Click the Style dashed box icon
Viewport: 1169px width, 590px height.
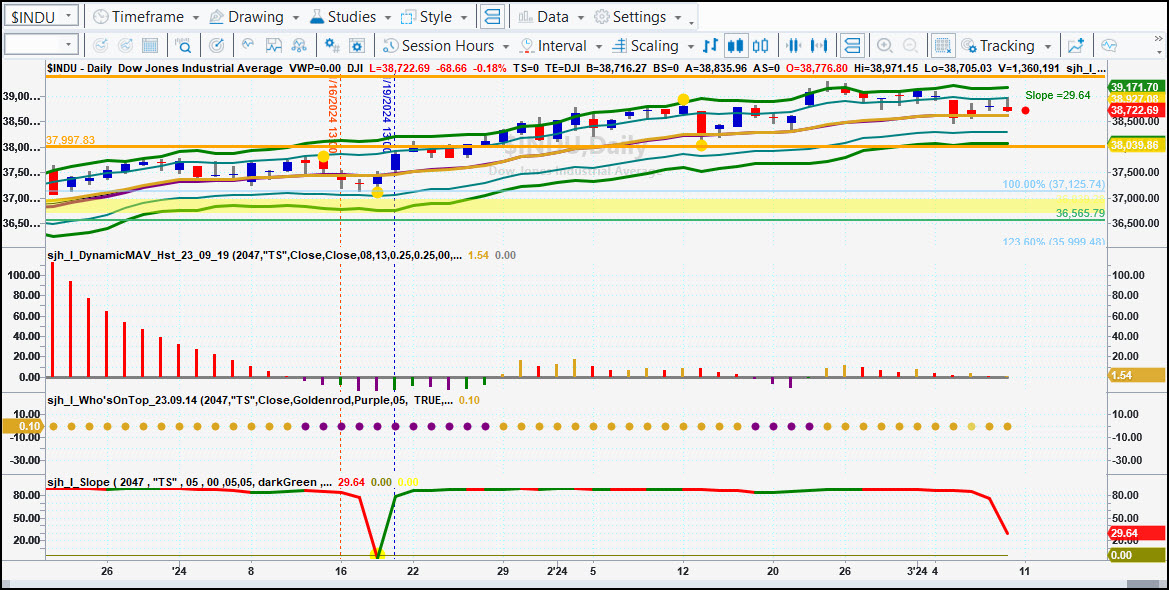409,16
